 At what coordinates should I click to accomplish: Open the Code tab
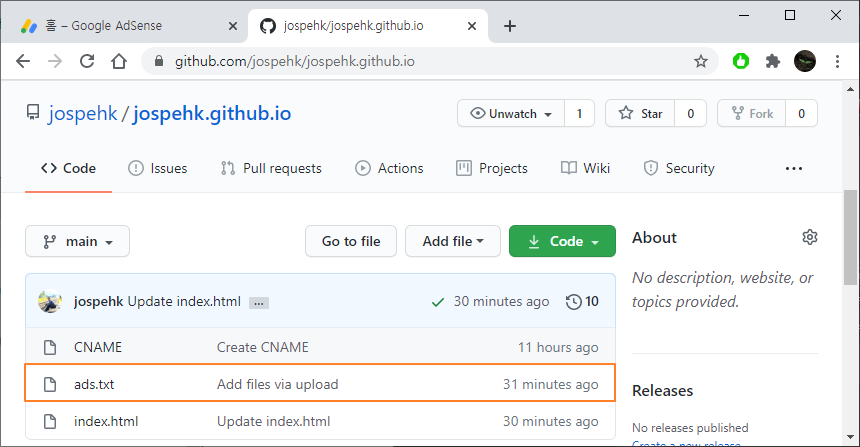[69, 168]
